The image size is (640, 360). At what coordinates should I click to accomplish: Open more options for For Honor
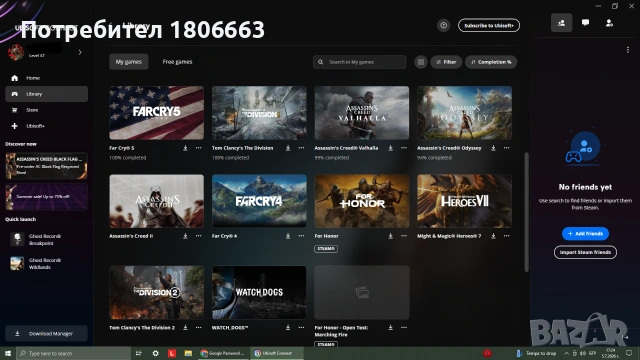(404, 236)
